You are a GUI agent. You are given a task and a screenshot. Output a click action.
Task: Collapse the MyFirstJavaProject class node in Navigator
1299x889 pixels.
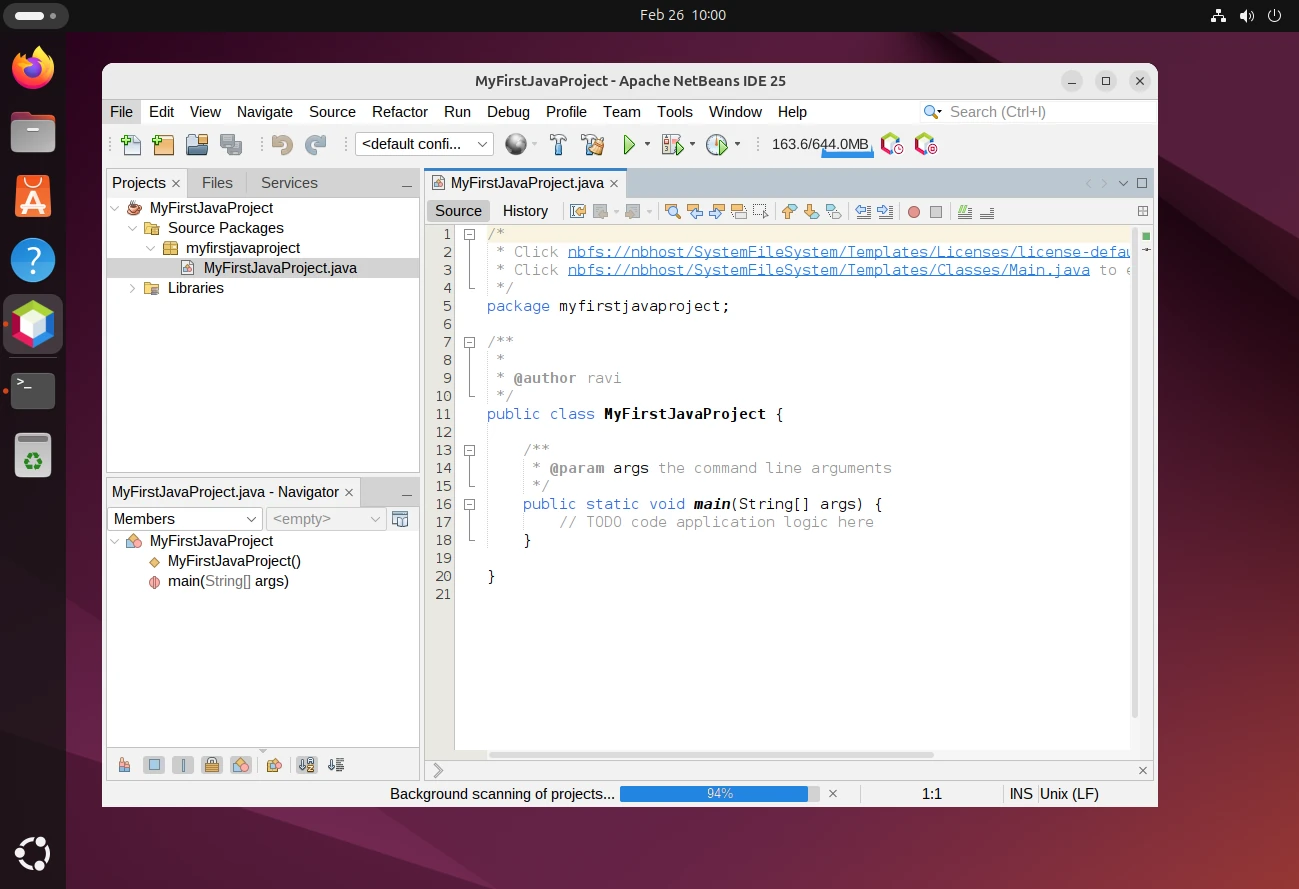(x=115, y=541)
